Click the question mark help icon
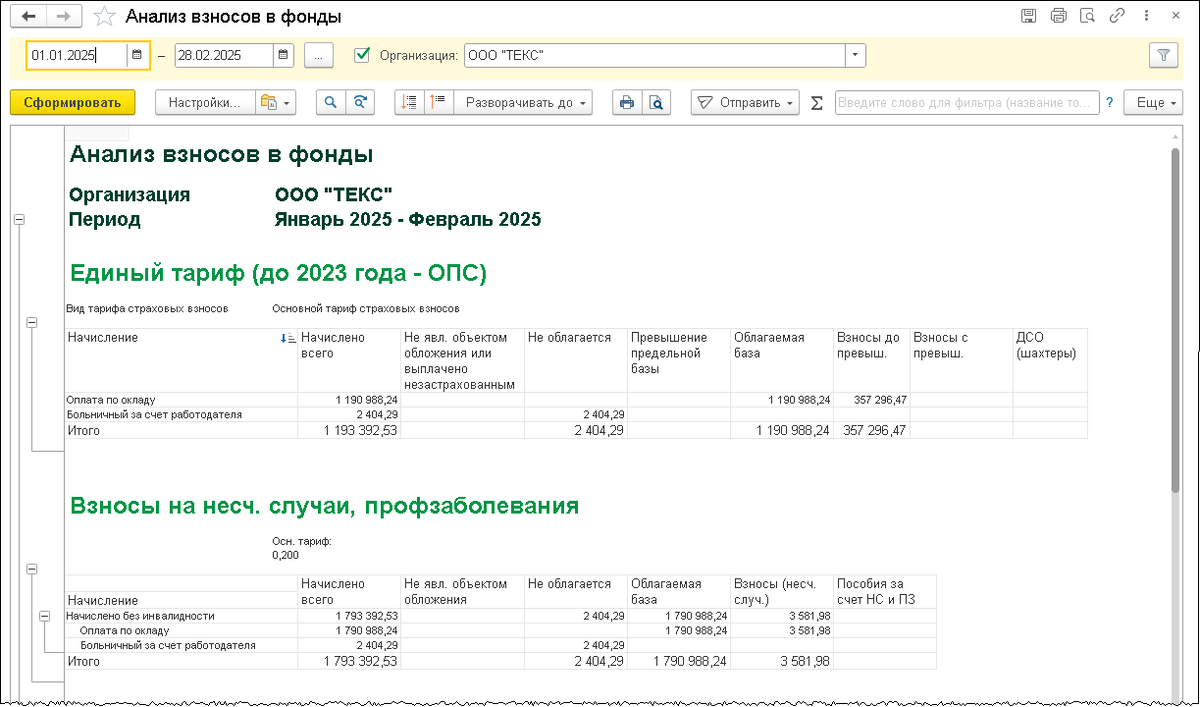Screen dimensions: 1200x707 coord(1109,102)
